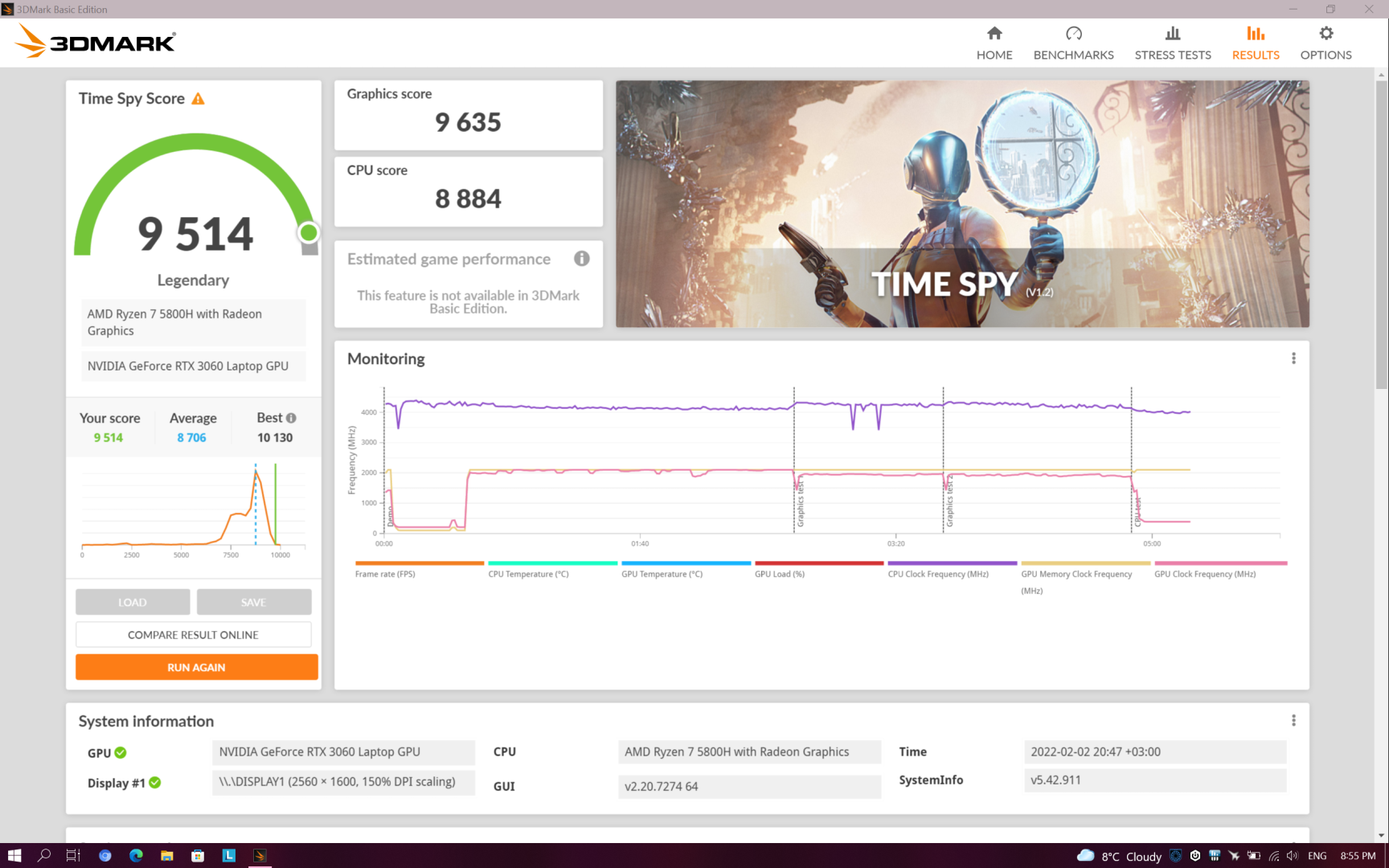Open Windows Search from the taskbar
Image resolution: width=1389 pixels, height=868 pixels.
click(44, 856)
